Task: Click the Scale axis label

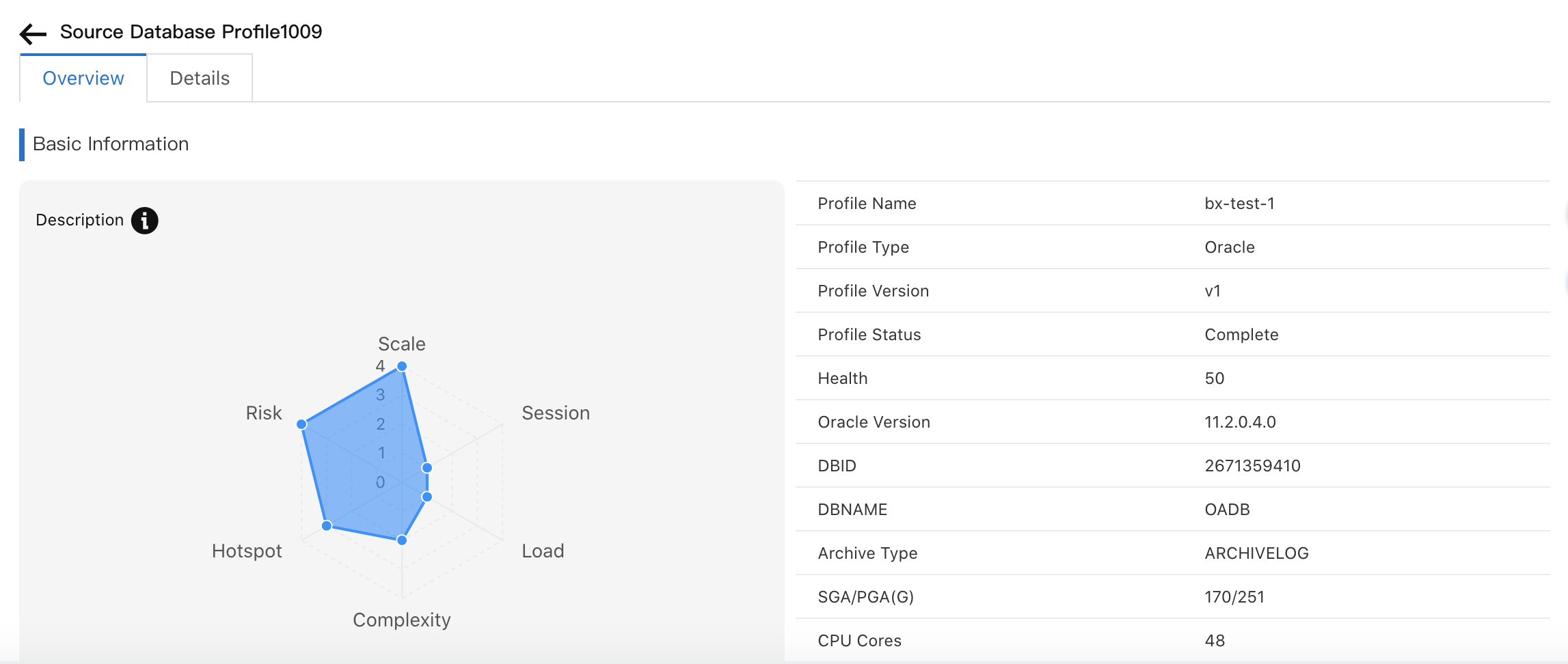Action: (x=402, y=344)
